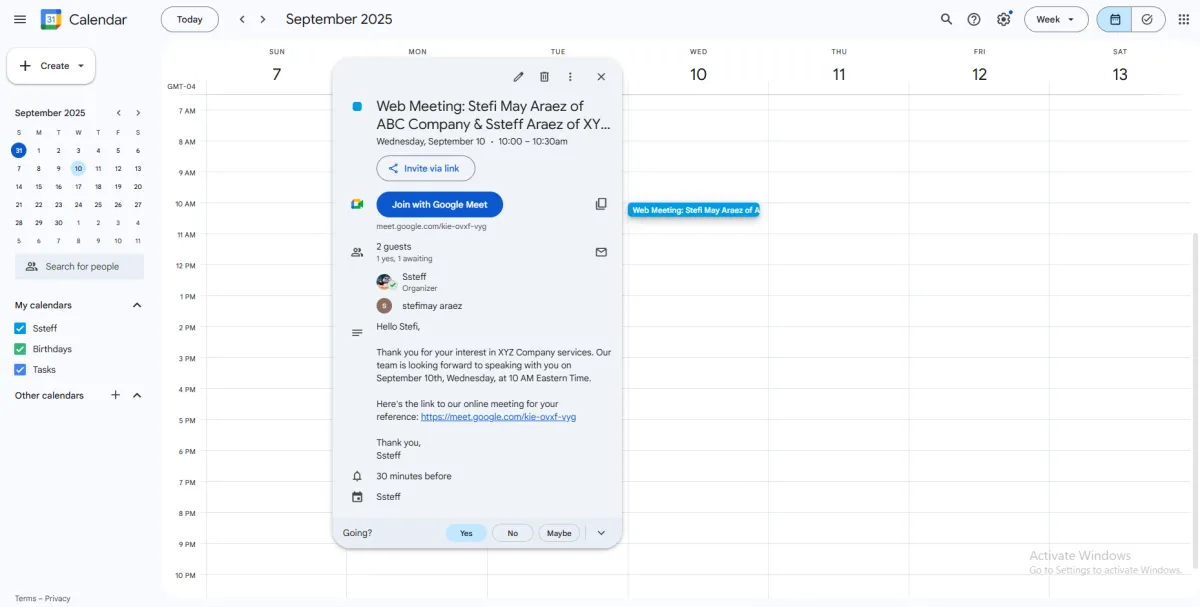Screen dimensions: 1200x607
Task: Click the Google Calendar logo
Action: pos(51,19)
